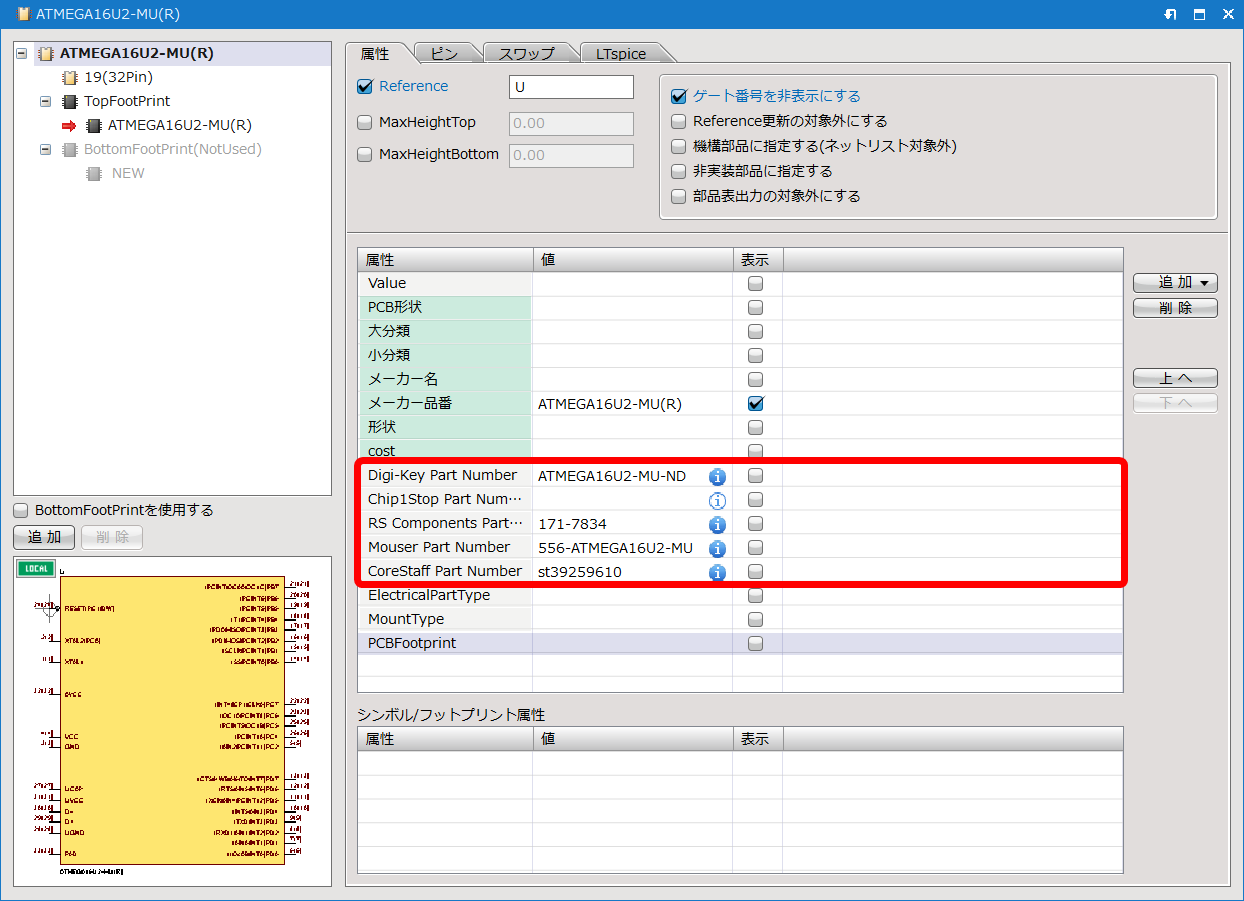
Task: Collapse the TopFootPrint tree node
Action: pos(45,101)
